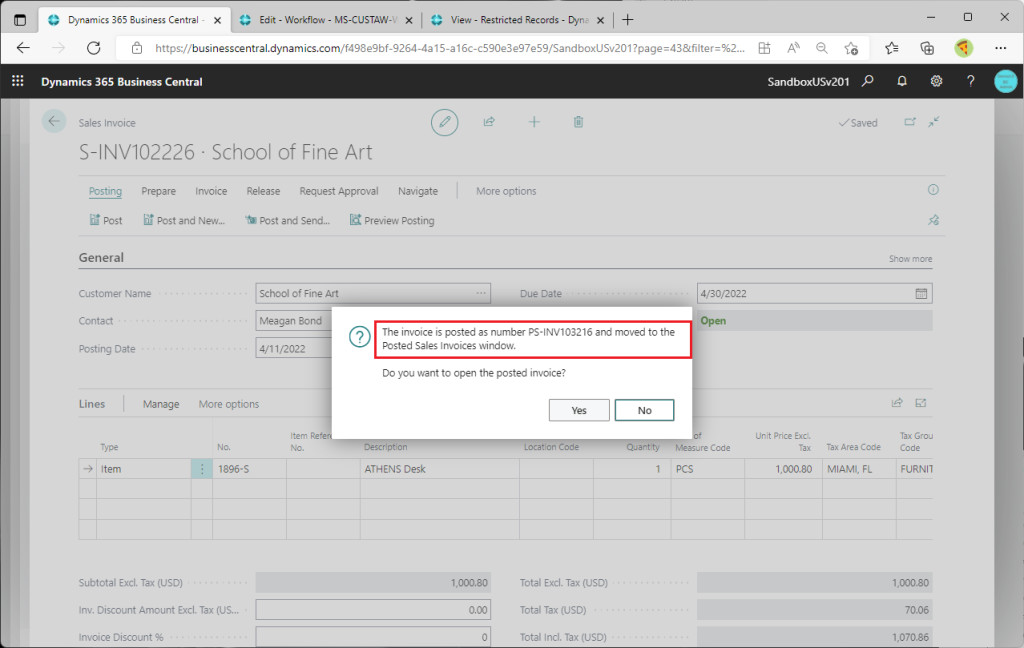Image resolution: width=1024 pixels, height=648 pixels.
Task: Click No in the posted invoice dialog
Action: coord(644,410)
